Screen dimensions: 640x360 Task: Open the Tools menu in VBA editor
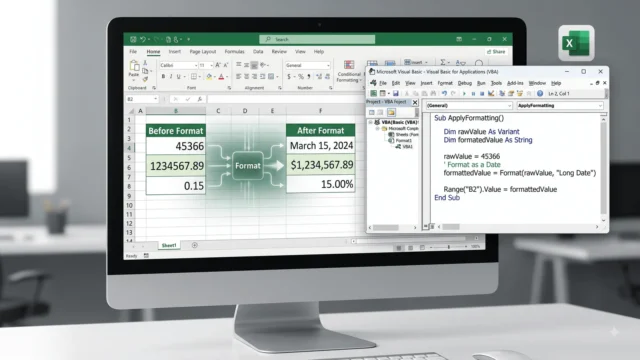496,83
